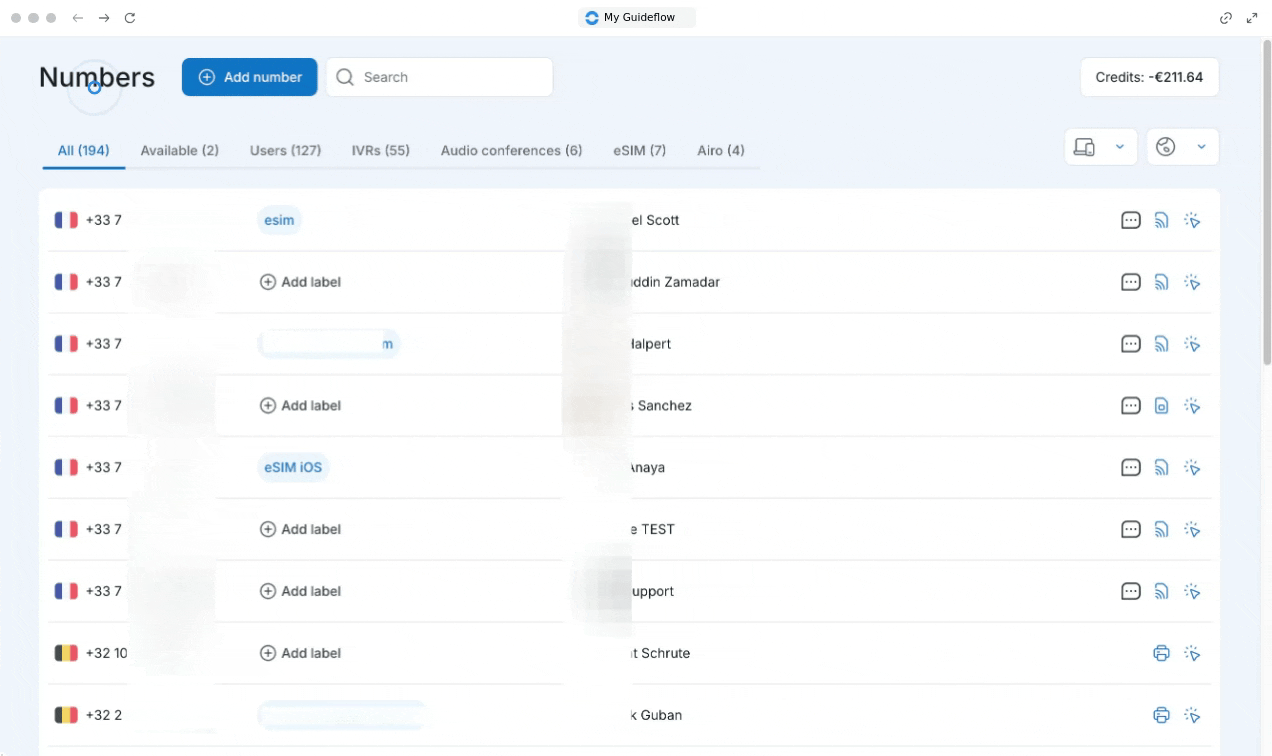The image size is (1272, 756).
Task: Click the eSIM iOS label tag
Action: [x=293, y=468]
